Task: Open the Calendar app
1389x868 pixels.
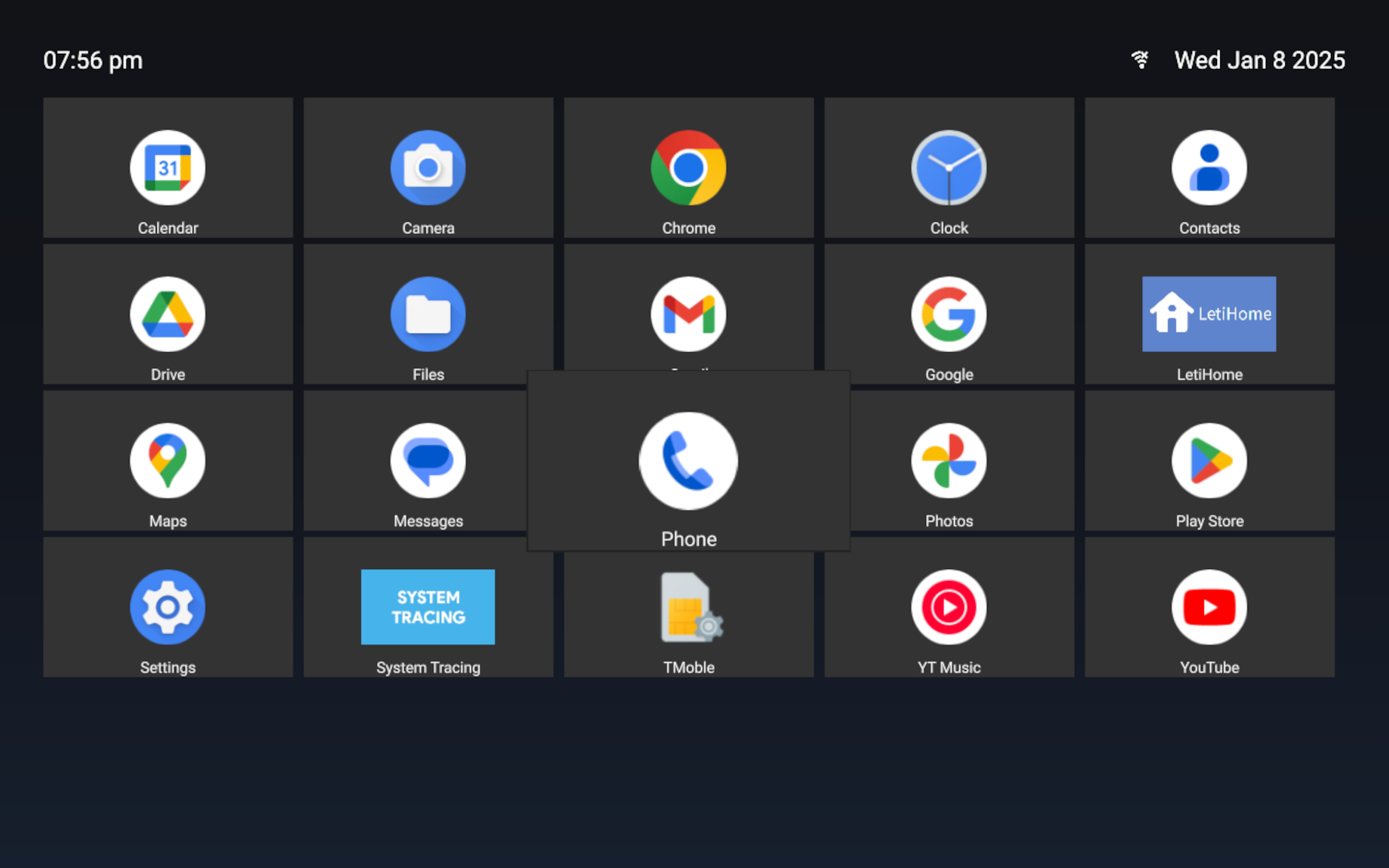Action: coord(167,168)
